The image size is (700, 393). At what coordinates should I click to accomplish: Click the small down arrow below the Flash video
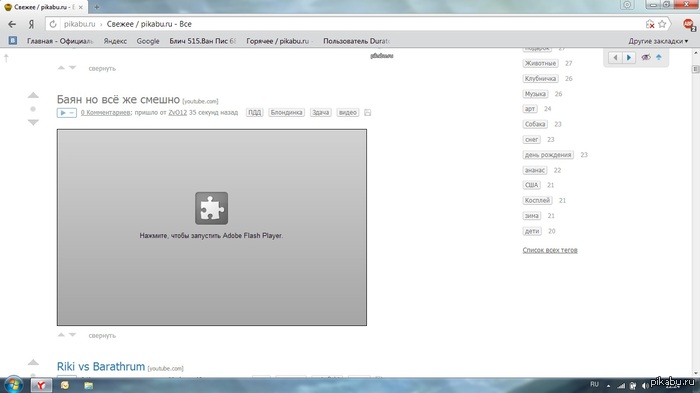click(x=72, y=335)
